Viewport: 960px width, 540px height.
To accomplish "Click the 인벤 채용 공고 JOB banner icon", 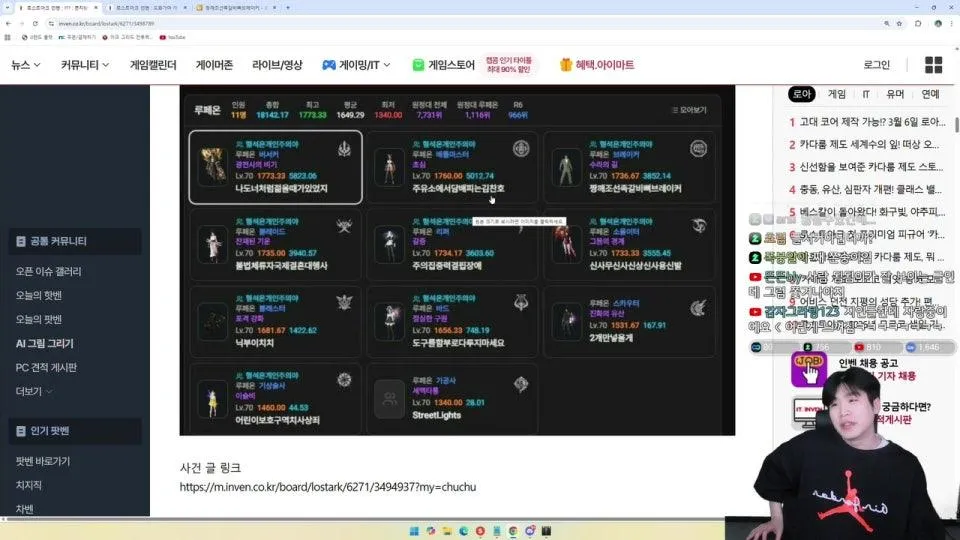I will click(x=808, y=369).
